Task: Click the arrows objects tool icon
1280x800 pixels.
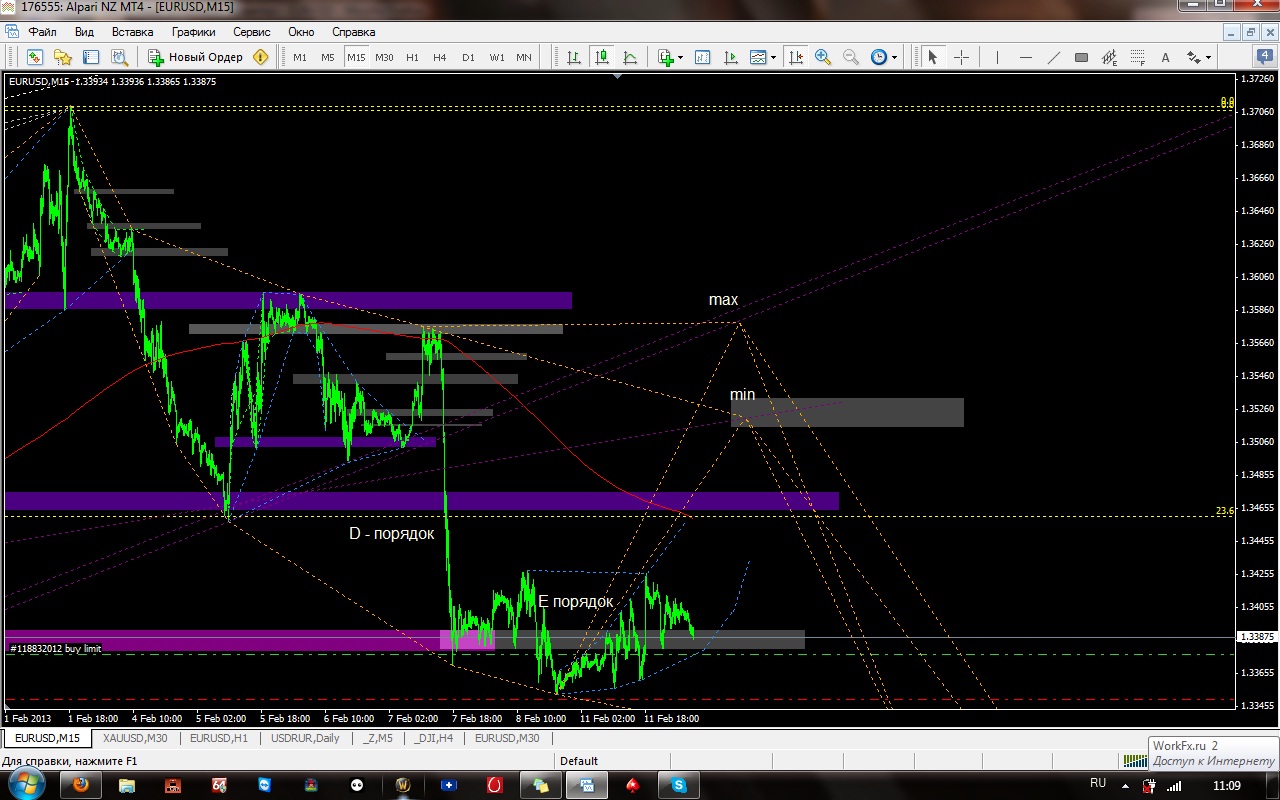Action: coord(1194,57)
